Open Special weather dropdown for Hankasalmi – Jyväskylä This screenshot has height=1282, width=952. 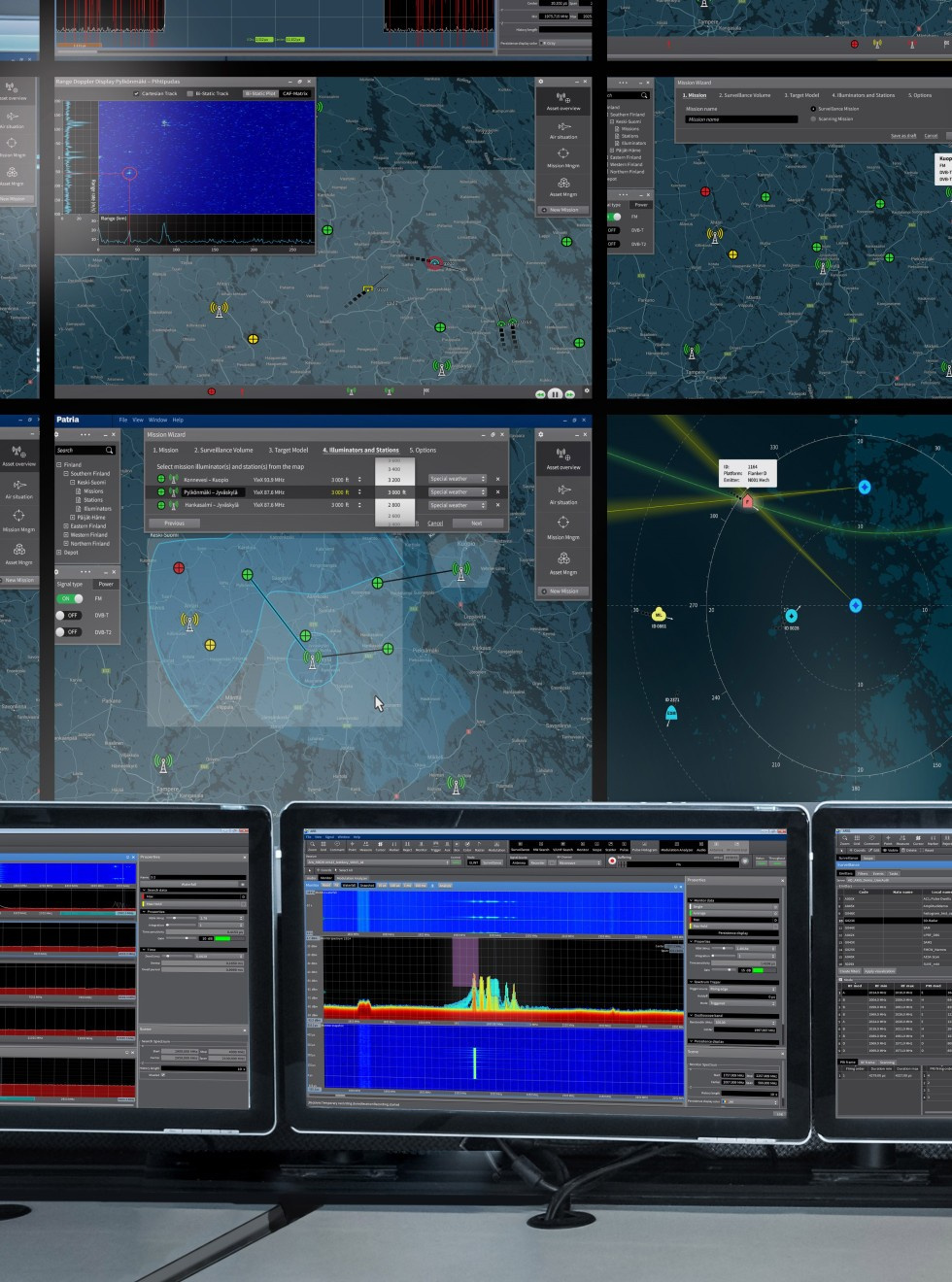(x=457, y=505)
